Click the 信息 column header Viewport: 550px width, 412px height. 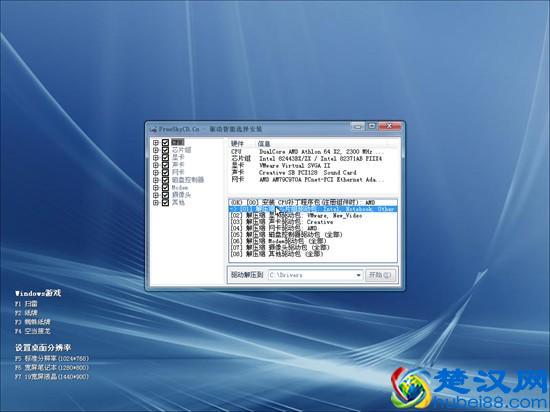coord(264,144)
